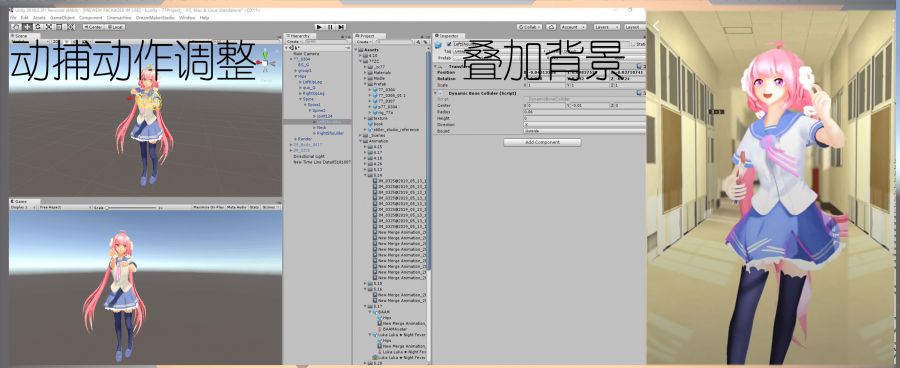The height and width of the screenshot is (368, 900).
Task: Select the Assets root folder
Action: (x=371, y=50)
